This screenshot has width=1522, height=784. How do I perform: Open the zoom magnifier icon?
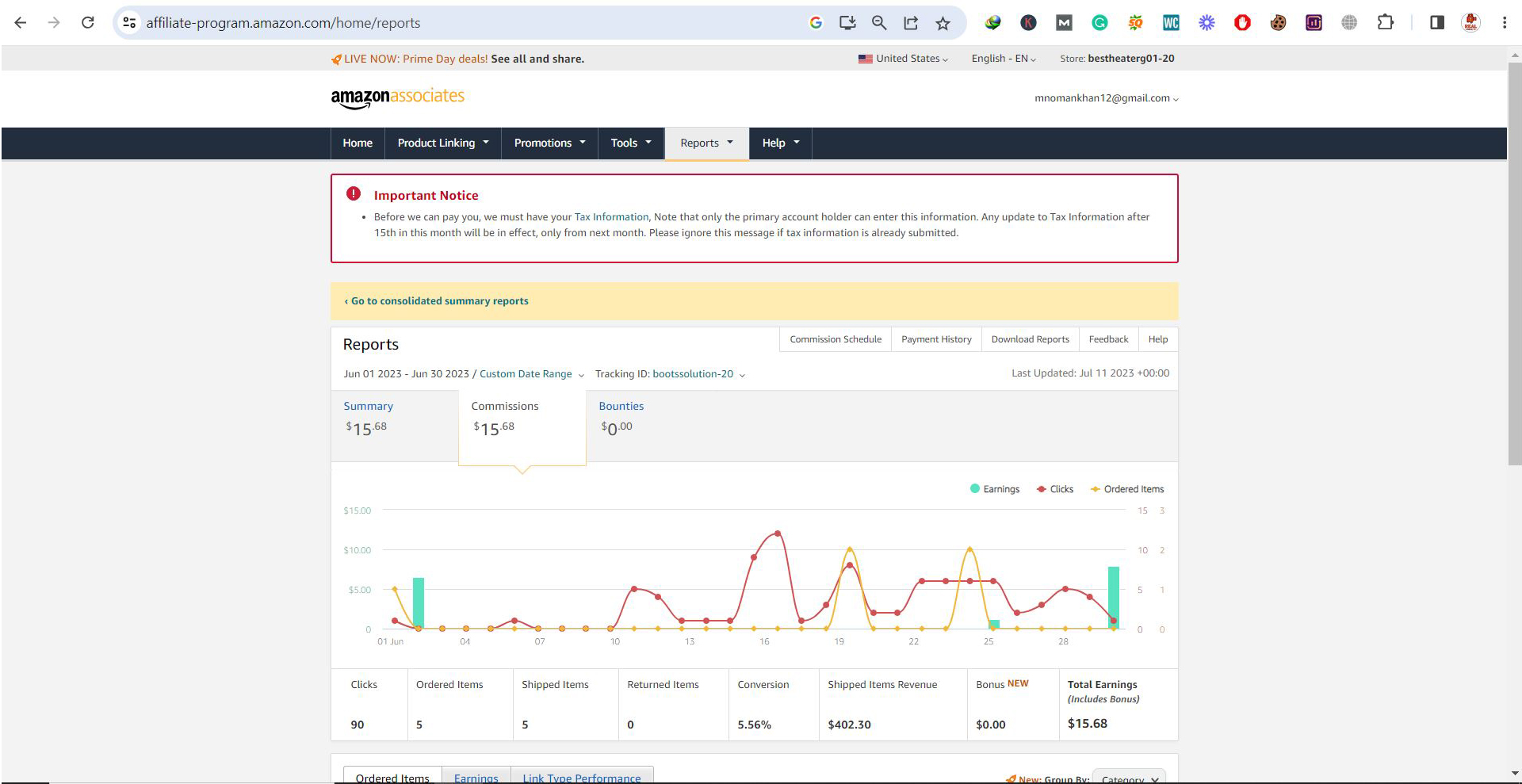(x=879, y=23)
